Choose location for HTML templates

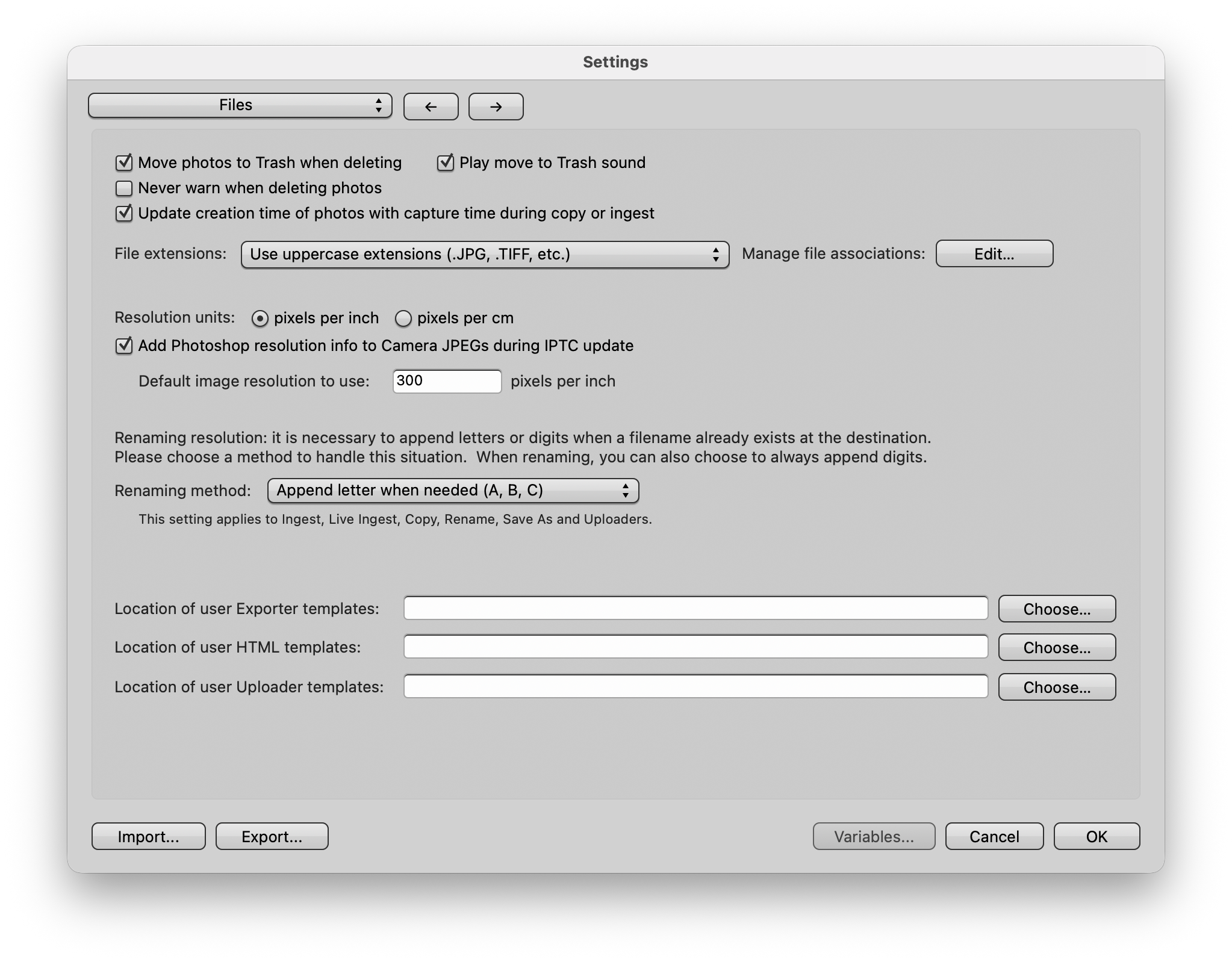click(1056, 648)
